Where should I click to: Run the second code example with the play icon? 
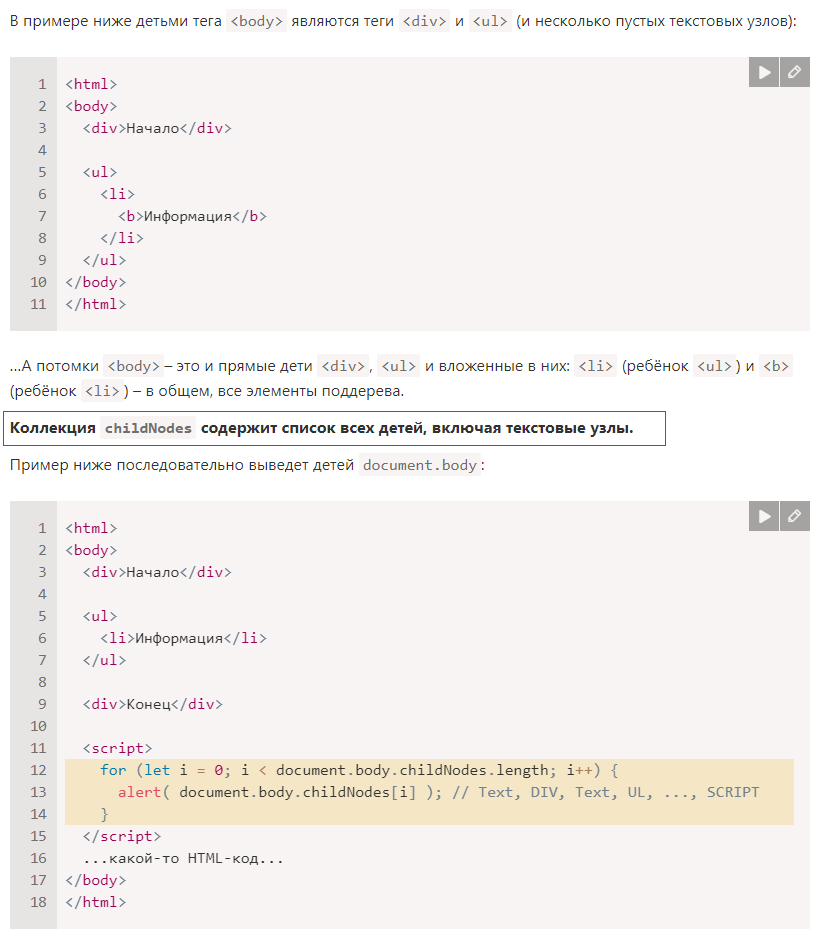(764, 516)
